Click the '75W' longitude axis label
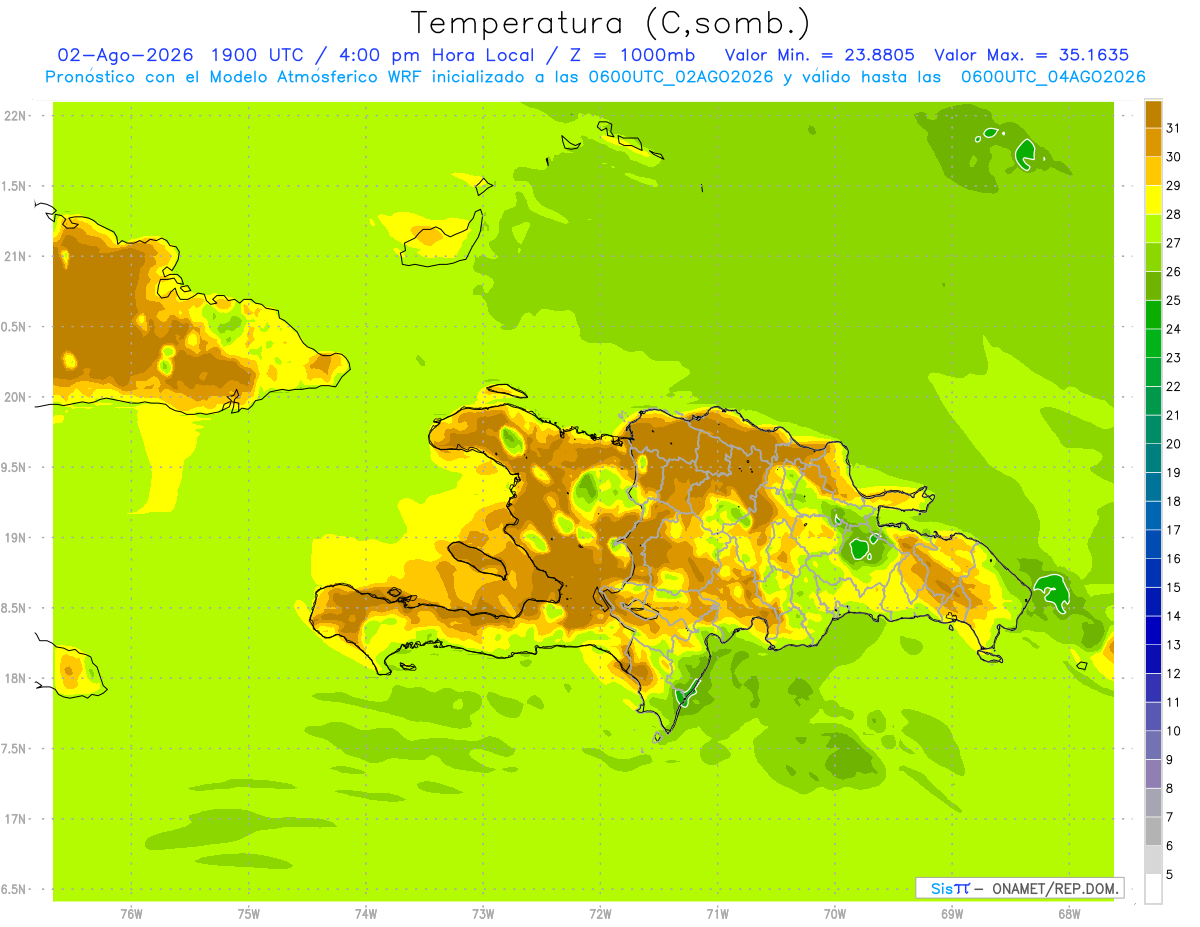 point(249,914)
